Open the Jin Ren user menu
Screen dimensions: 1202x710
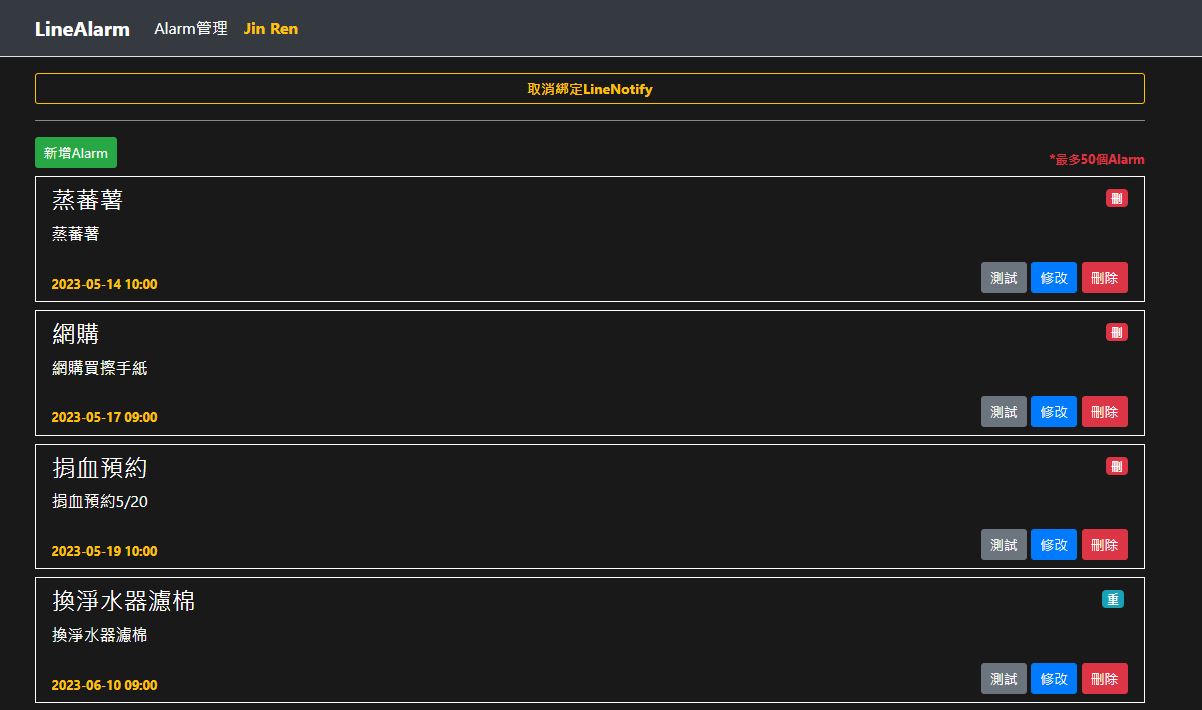[x=271, y=29]
